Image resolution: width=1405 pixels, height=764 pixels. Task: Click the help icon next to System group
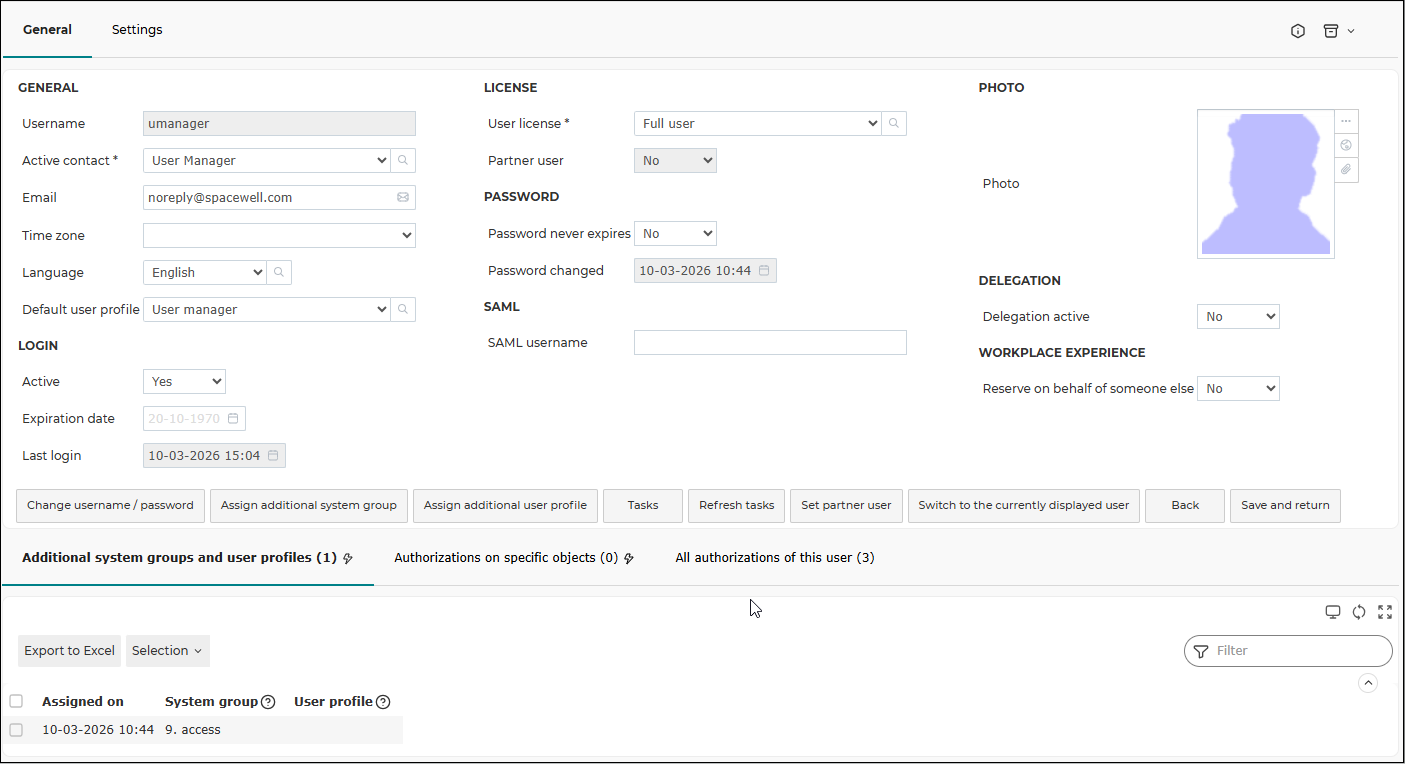268,702
